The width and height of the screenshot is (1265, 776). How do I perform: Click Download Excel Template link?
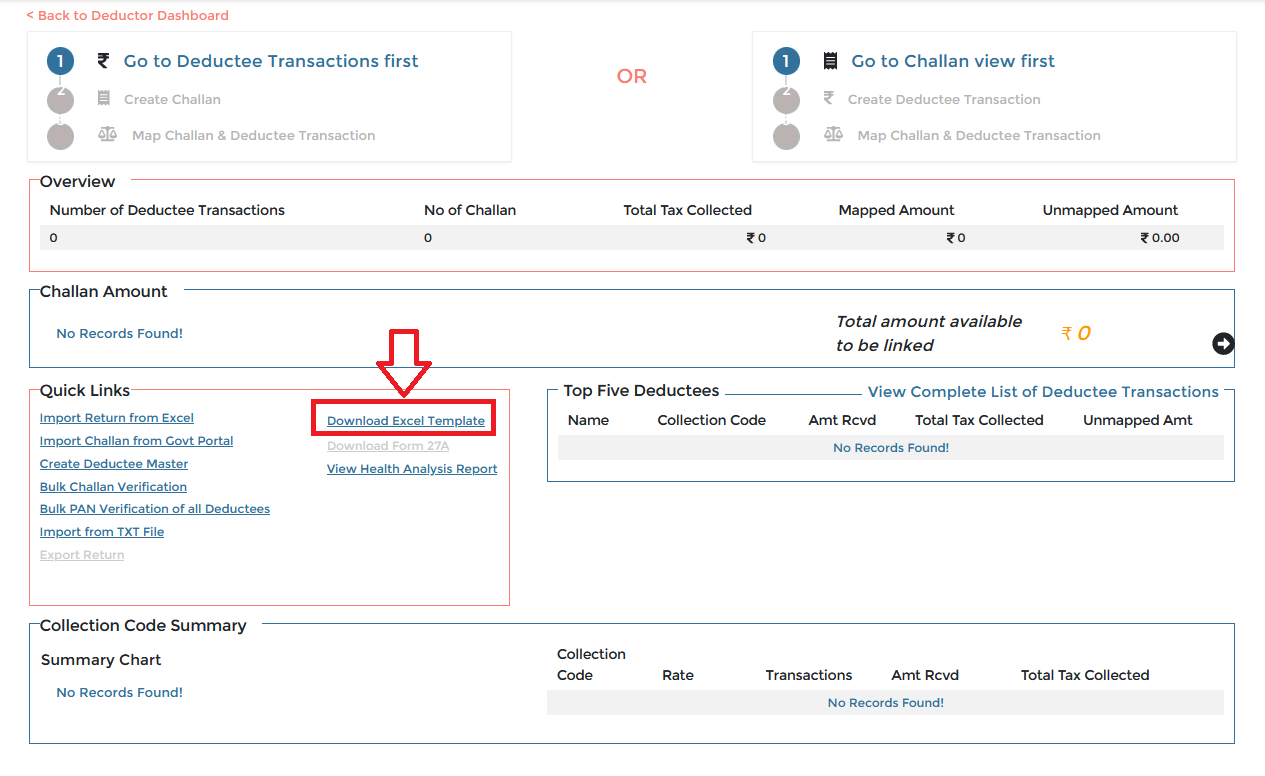(x=406, y=421)
